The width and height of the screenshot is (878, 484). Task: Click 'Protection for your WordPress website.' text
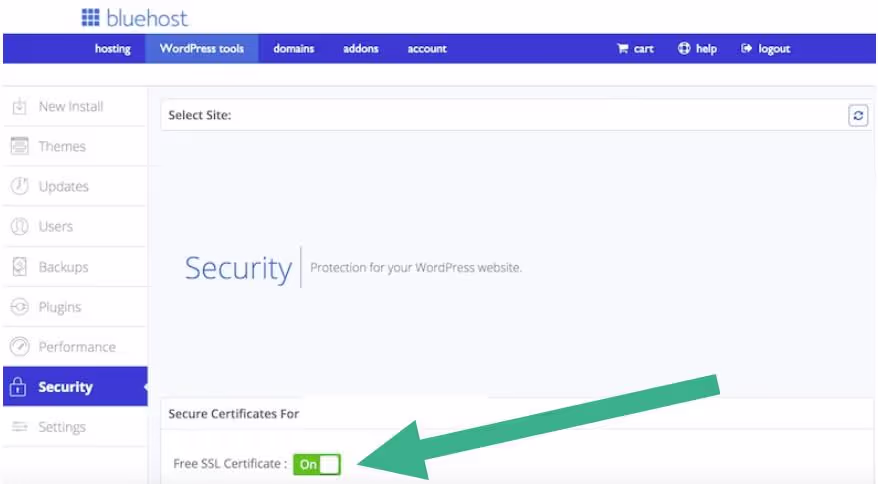tap(416, 268)
